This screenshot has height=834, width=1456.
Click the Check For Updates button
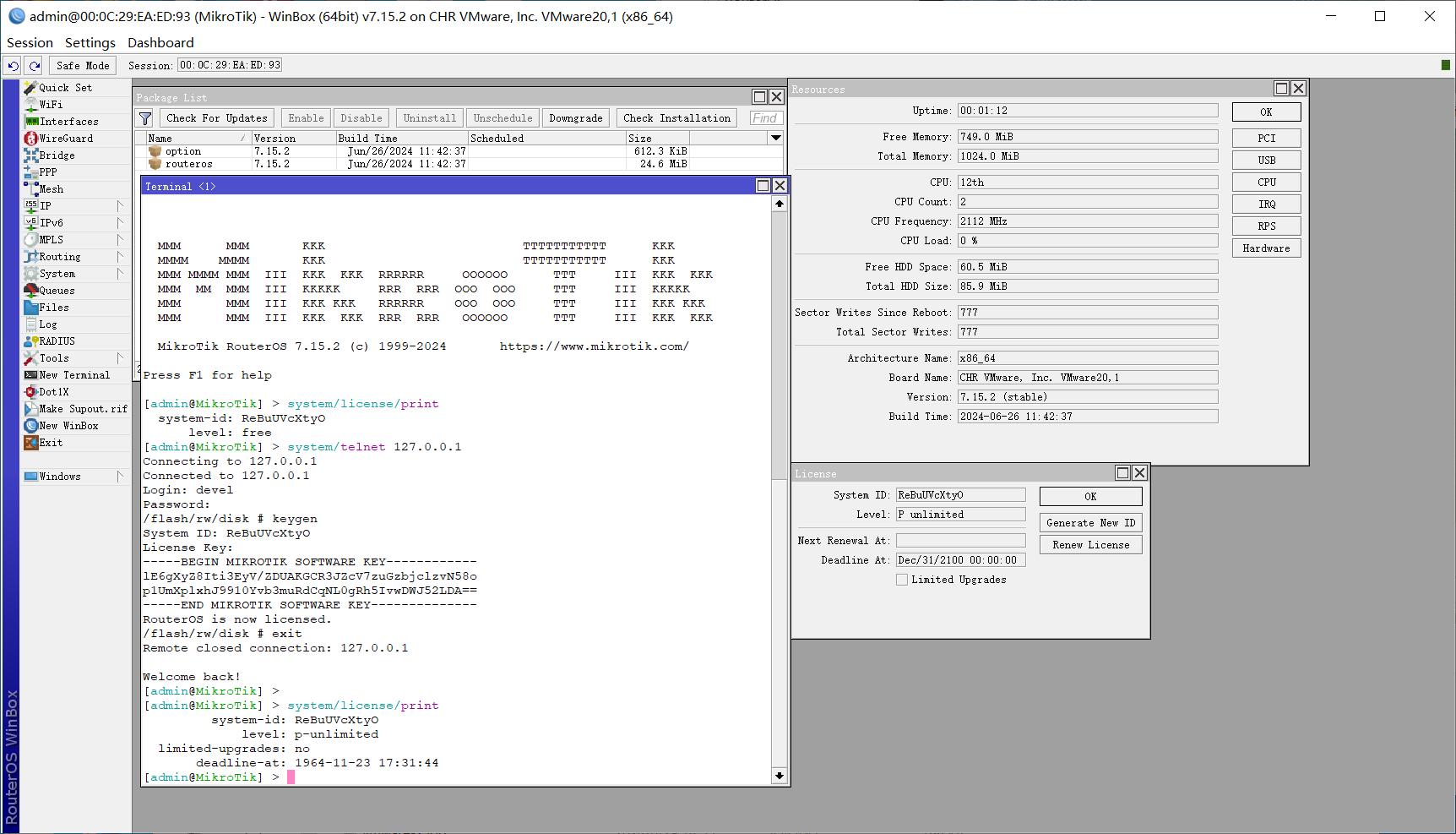[x=216, y=118]
